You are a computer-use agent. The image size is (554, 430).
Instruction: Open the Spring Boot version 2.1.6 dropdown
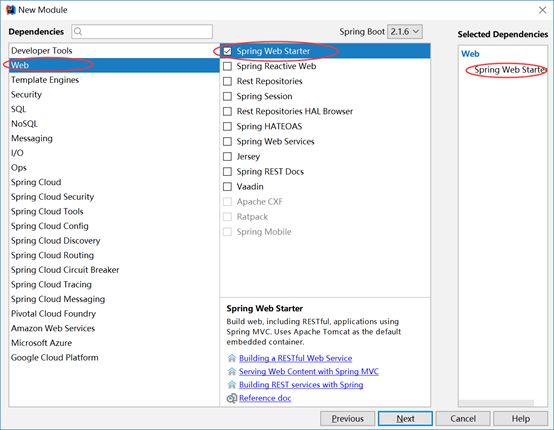click(405, 31)
